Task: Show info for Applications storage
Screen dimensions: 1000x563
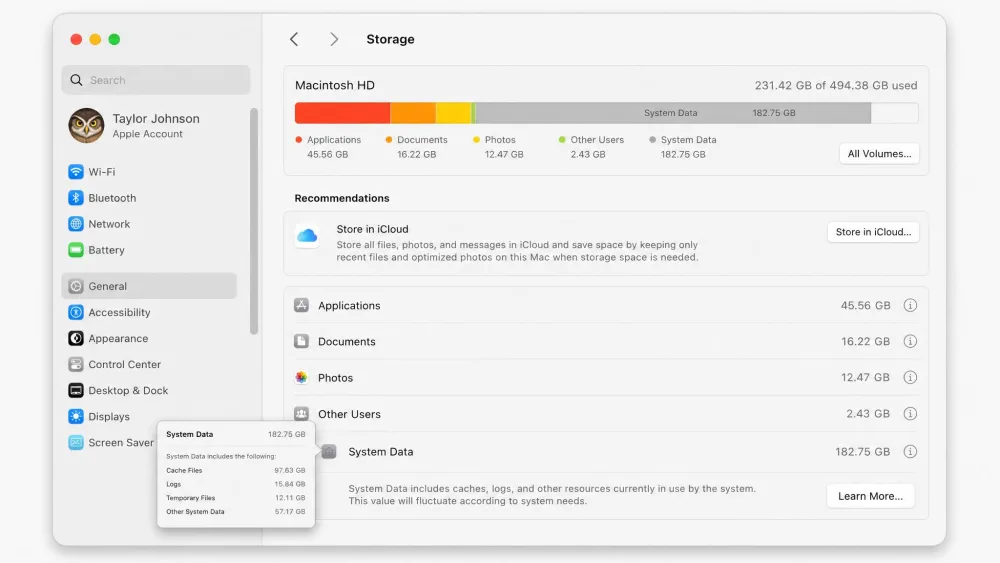Action: point(910,305)
